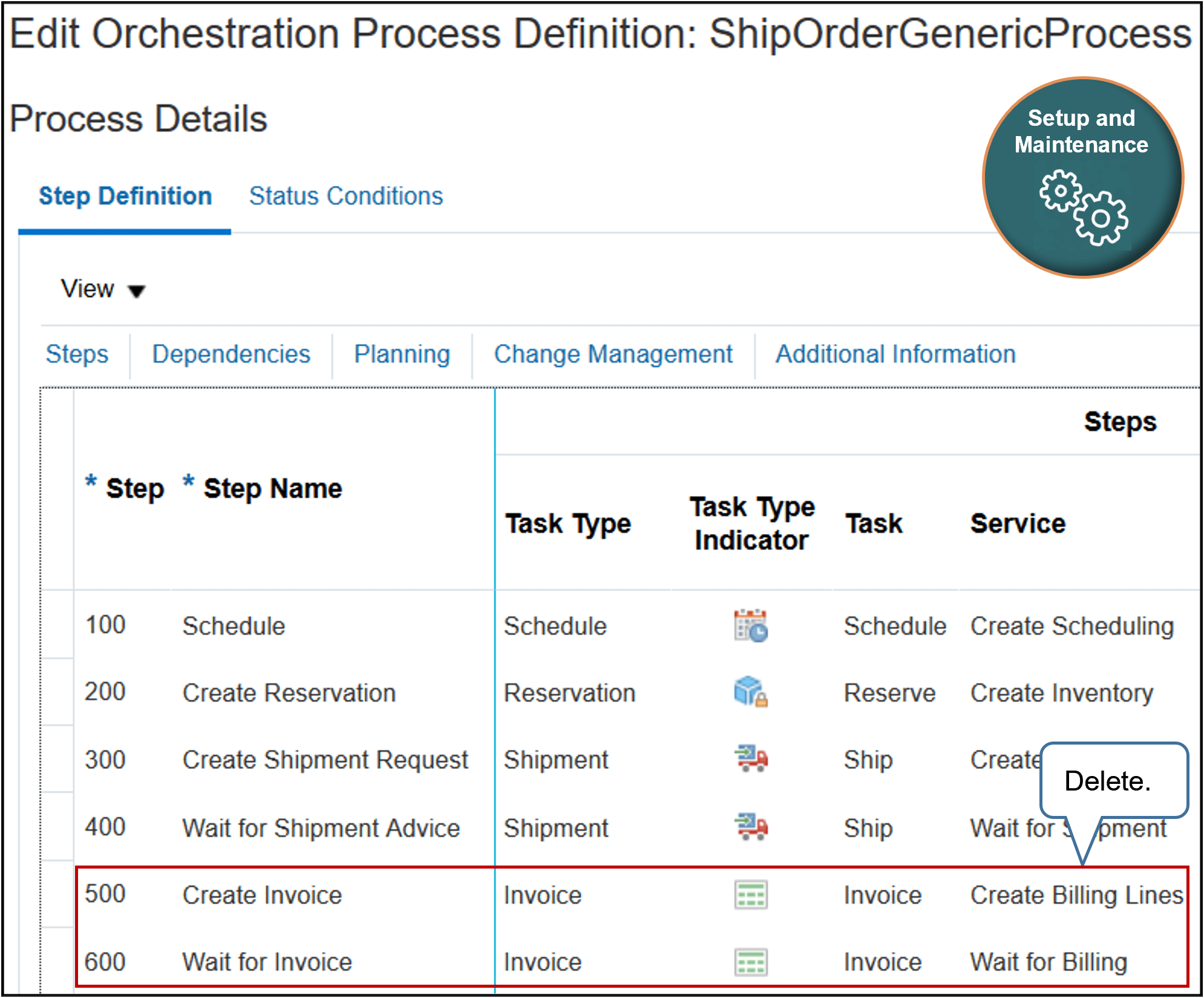Click the Reservation task type indicator icon

pyautogui.click(x=749, y=693)
